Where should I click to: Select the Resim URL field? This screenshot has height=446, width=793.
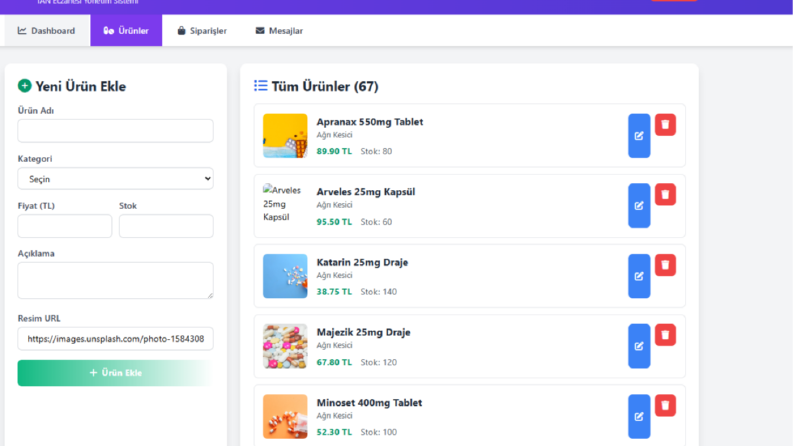(115, 339)
